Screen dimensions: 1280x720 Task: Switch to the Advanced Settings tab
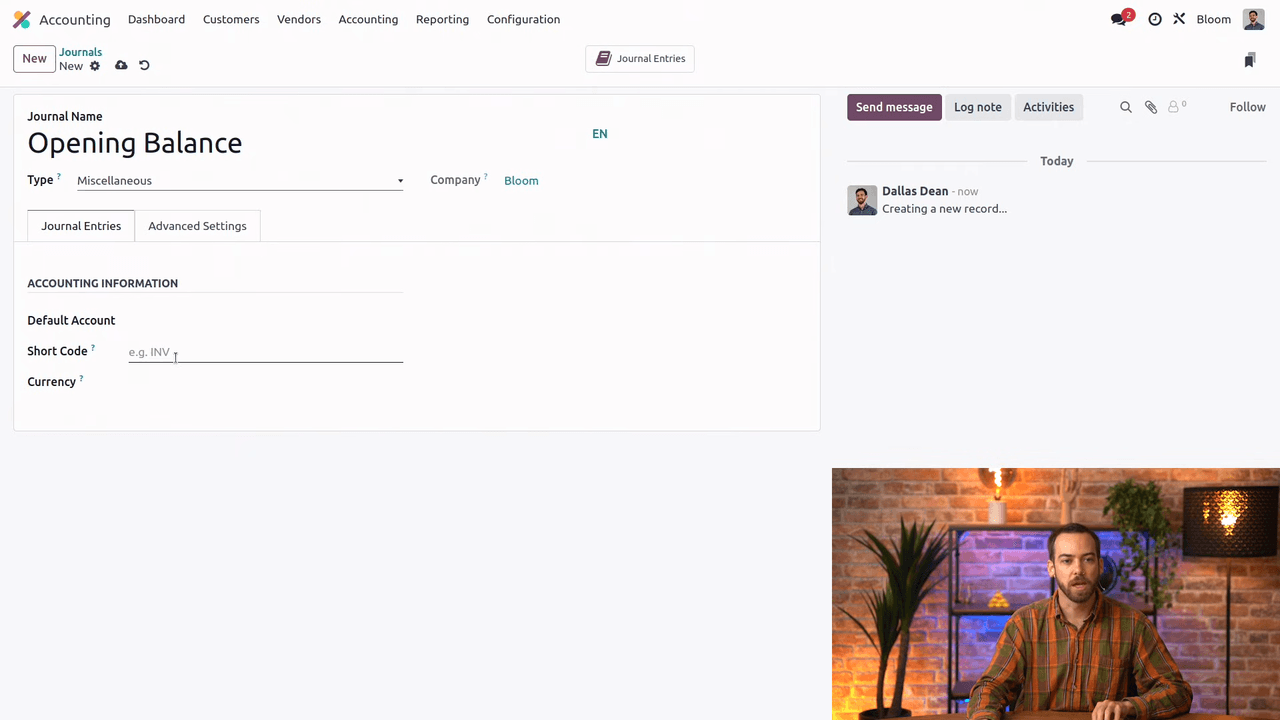pos(197,226)
